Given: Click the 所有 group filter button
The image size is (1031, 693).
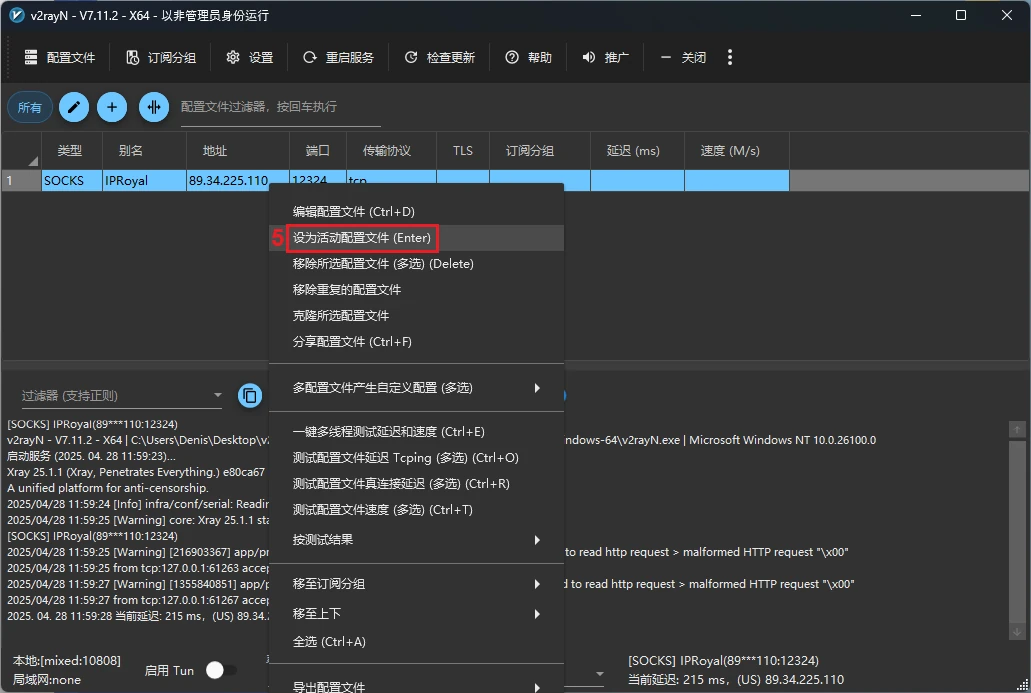Looking at the screenshot, I should coord(30,107).
